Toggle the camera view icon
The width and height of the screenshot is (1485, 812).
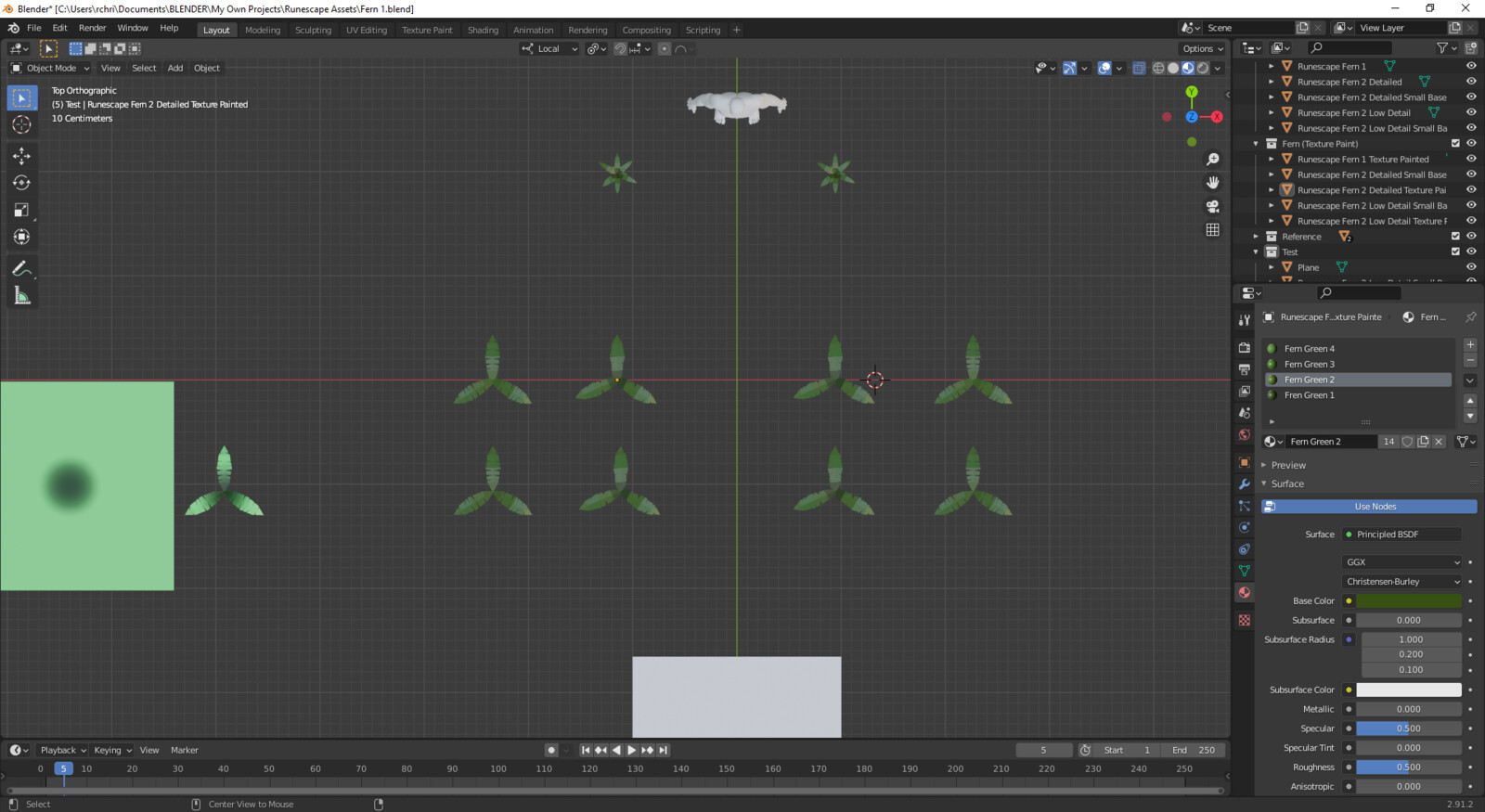coord(1212,206)
